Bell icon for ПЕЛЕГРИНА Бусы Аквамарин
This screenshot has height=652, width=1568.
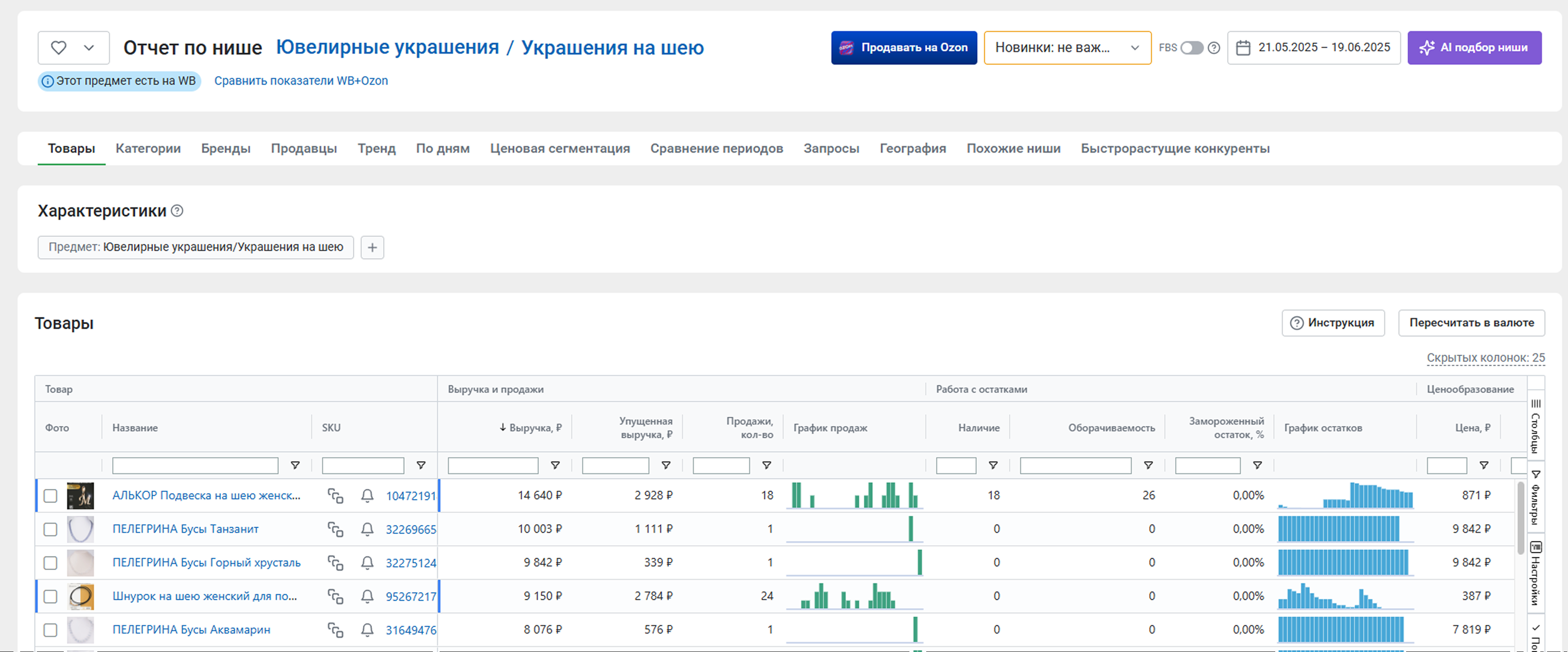367,629
